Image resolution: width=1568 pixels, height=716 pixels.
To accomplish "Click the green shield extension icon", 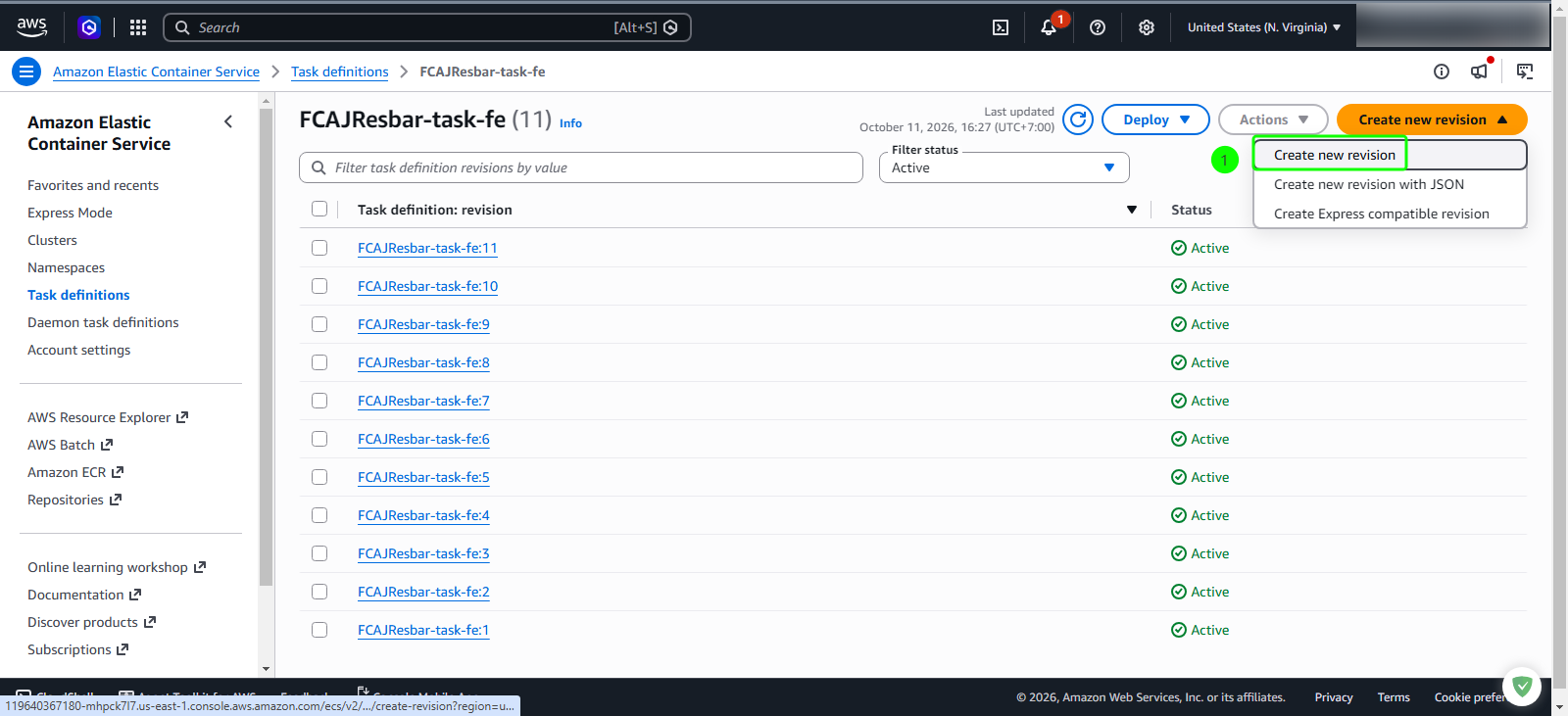I will [x=1522, y=687].
